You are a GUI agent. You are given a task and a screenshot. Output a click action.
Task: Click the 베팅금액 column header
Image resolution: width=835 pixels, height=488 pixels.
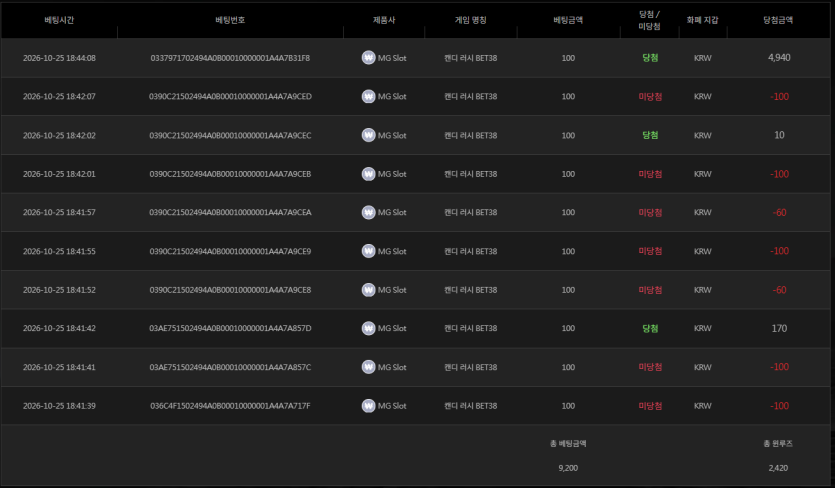[x=568, y=20]
